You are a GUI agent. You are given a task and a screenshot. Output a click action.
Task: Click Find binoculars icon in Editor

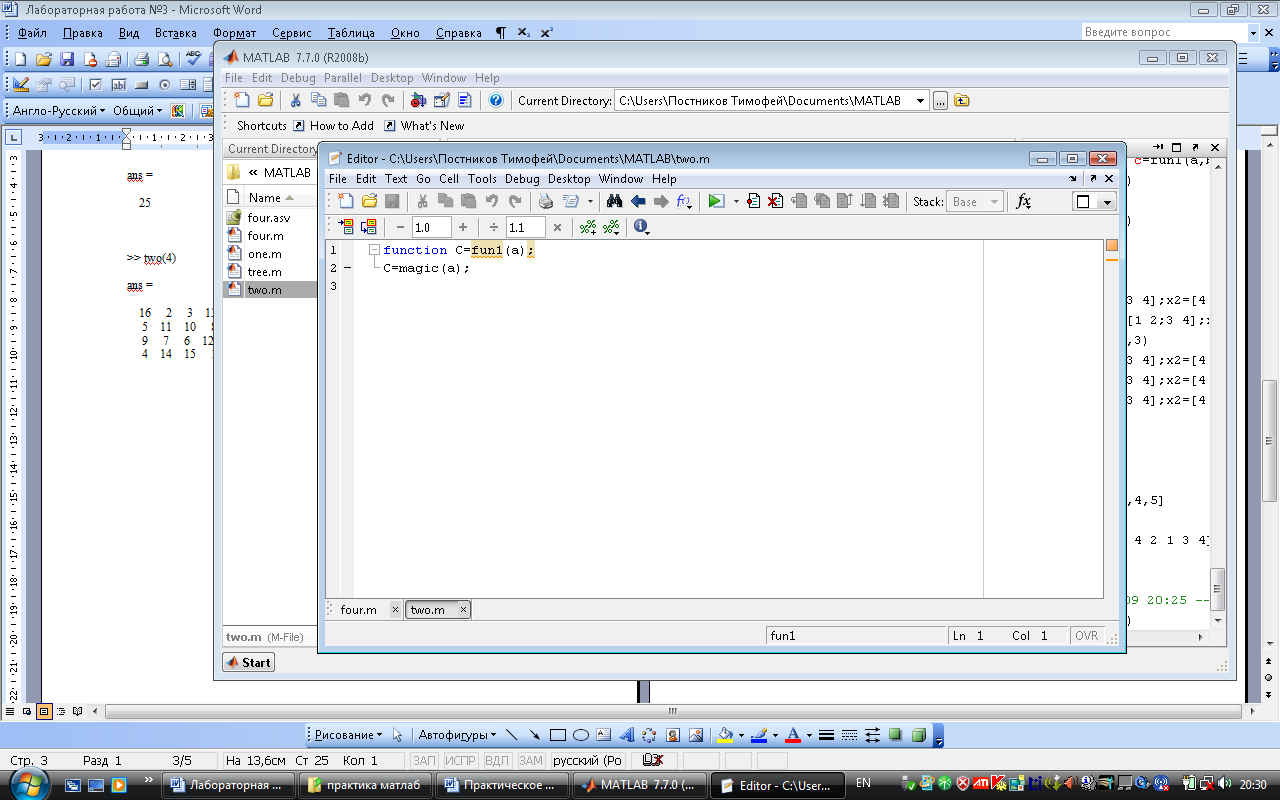coord(614,201)
